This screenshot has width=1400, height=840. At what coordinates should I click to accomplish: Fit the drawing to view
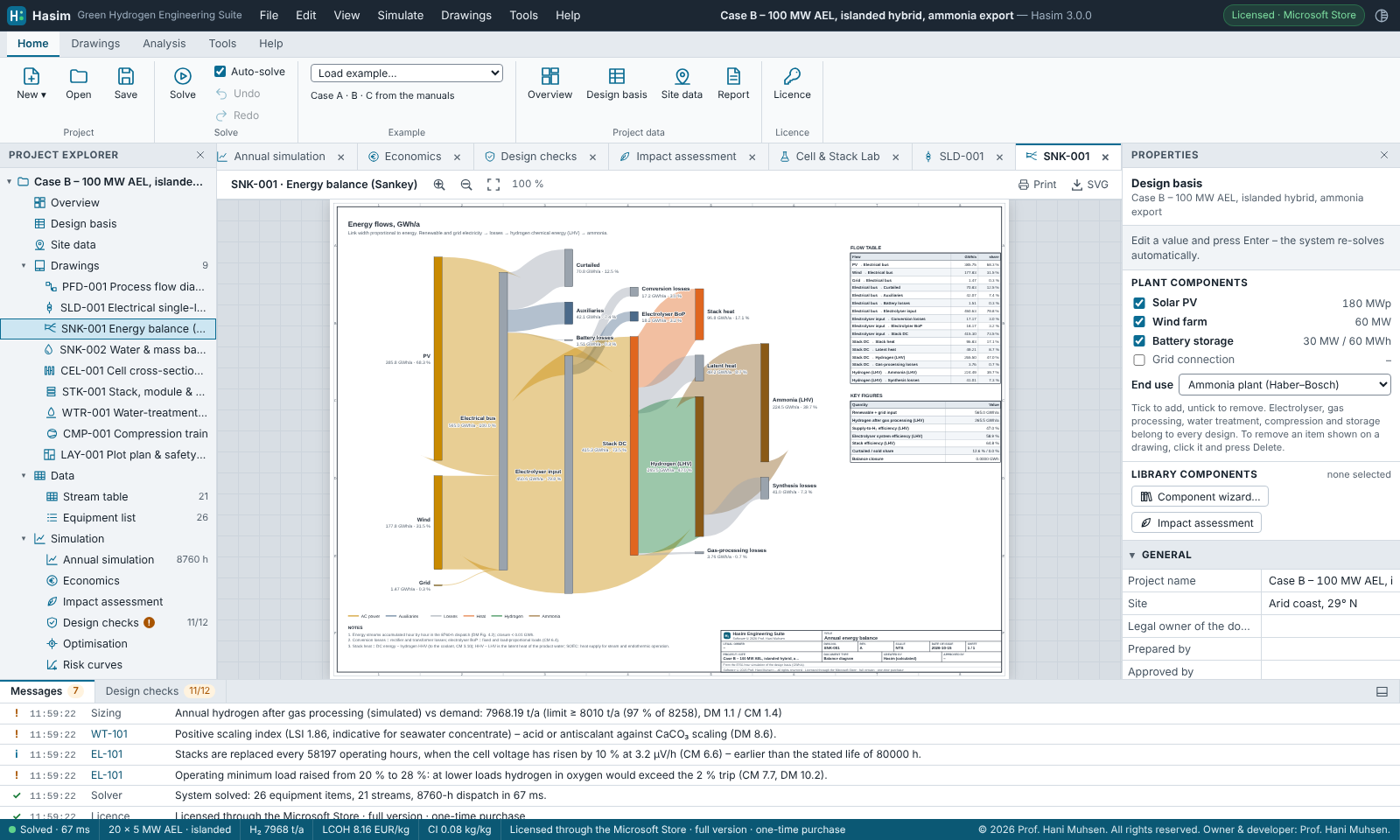[493, 185]
